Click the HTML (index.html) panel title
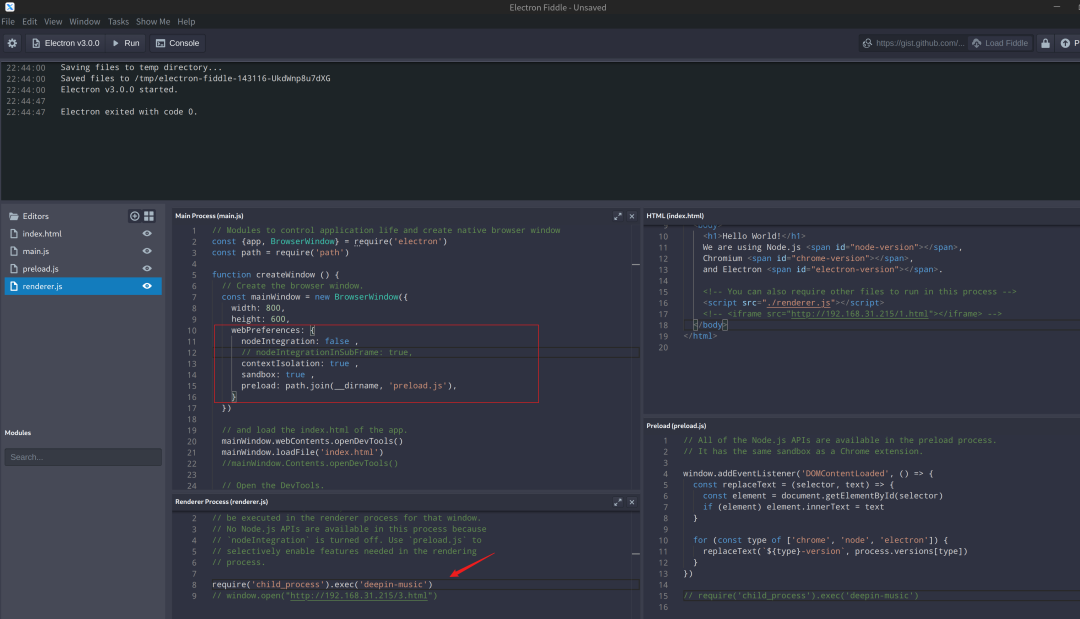This screenshot has width=1080, height=619. point(675,216)
